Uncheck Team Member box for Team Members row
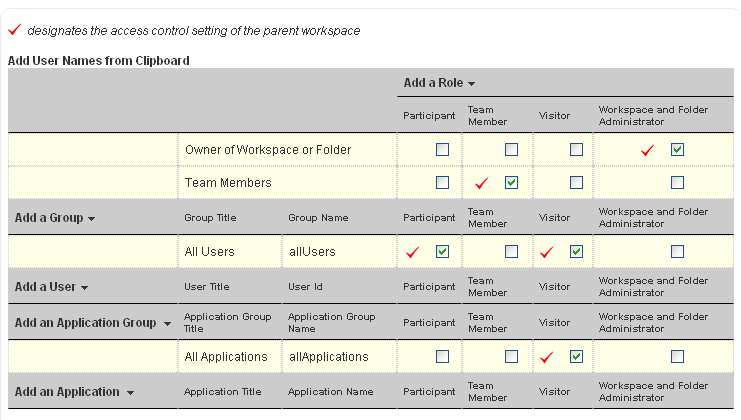This screenshot has width=741, height=420. pyautogui.click(x=511, y=183)
